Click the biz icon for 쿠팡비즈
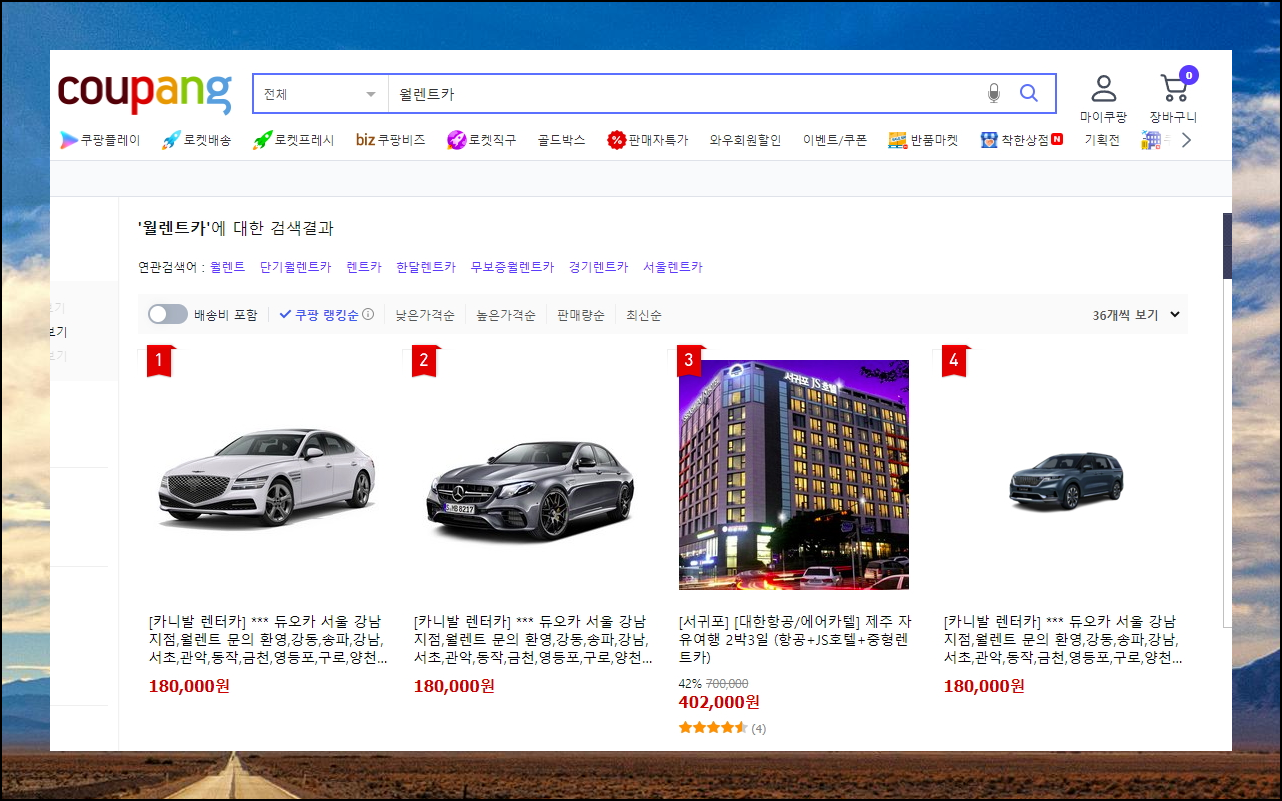Viewport: 1282px width, 801px height. point(365,140)
